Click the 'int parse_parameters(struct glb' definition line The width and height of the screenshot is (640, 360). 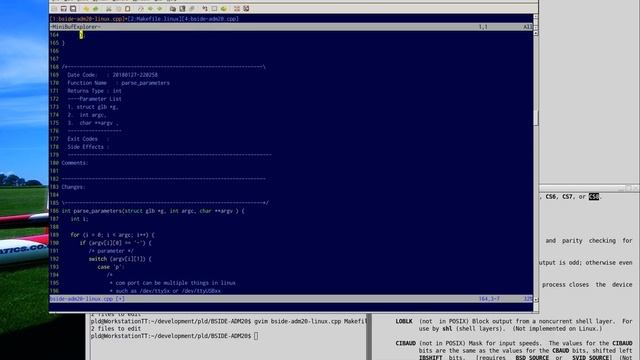pos(153,211)
